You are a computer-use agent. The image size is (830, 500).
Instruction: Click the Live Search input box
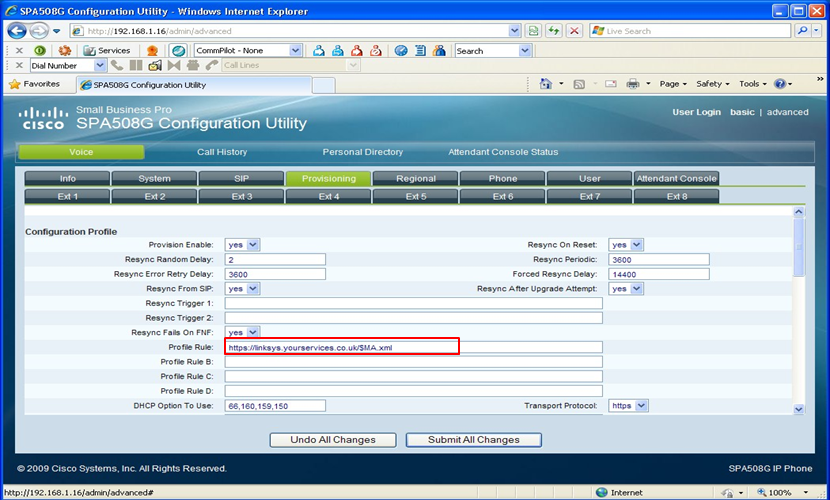(x=690, y=31)
